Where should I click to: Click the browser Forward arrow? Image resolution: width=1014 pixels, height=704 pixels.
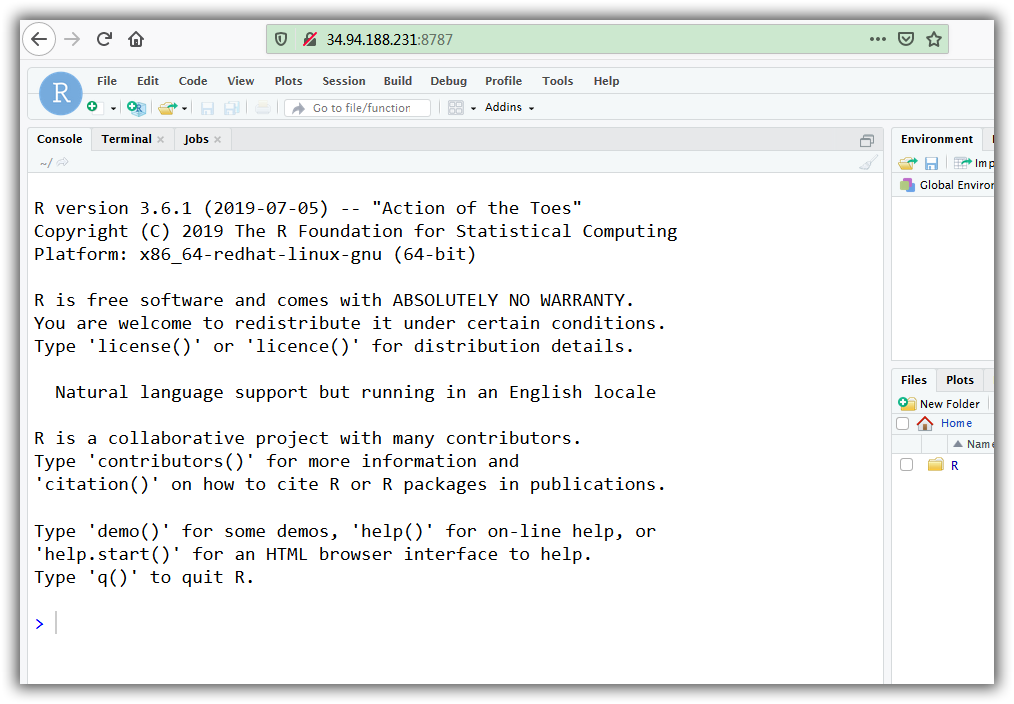click(x=72, y=39)
